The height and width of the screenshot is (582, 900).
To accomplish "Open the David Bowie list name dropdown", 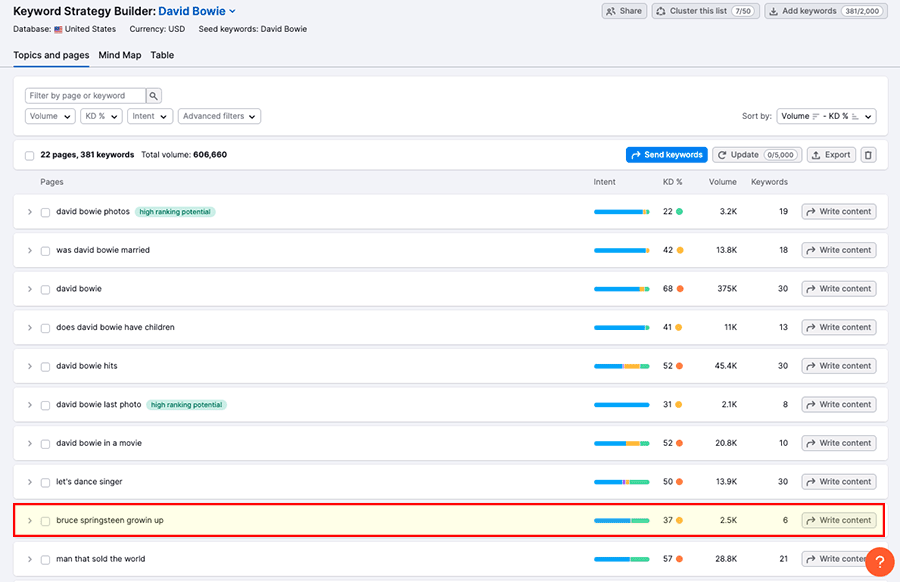I will coord(197,11).
